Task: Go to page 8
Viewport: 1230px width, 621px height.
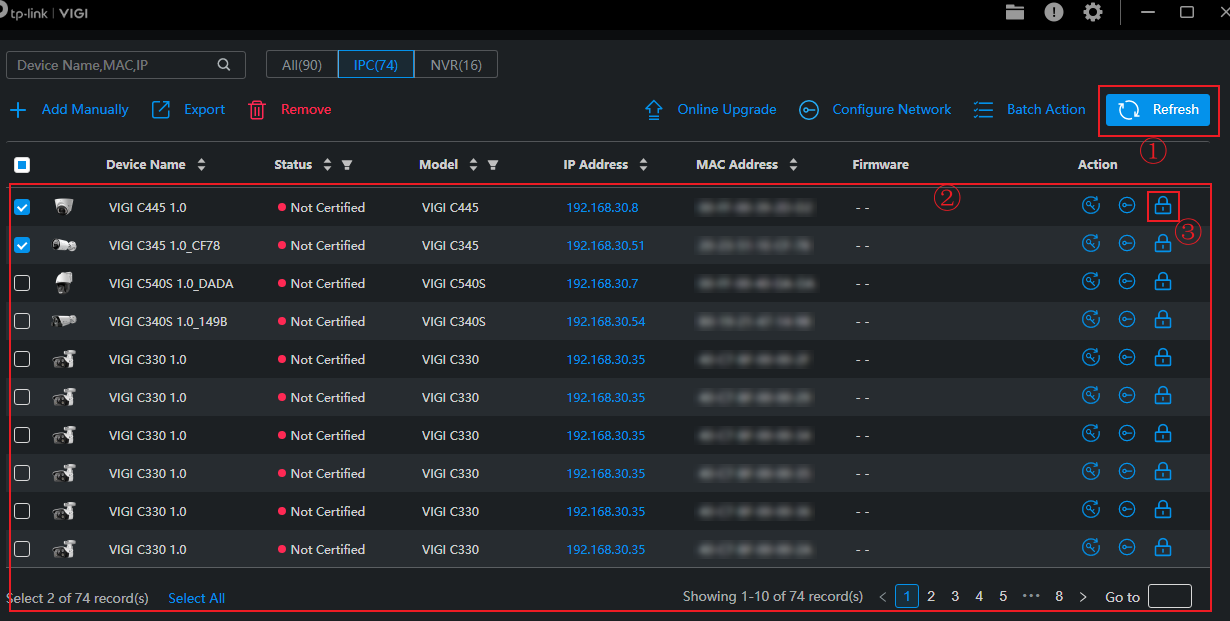Action: pyautogui.click(x=1059, y=596)
